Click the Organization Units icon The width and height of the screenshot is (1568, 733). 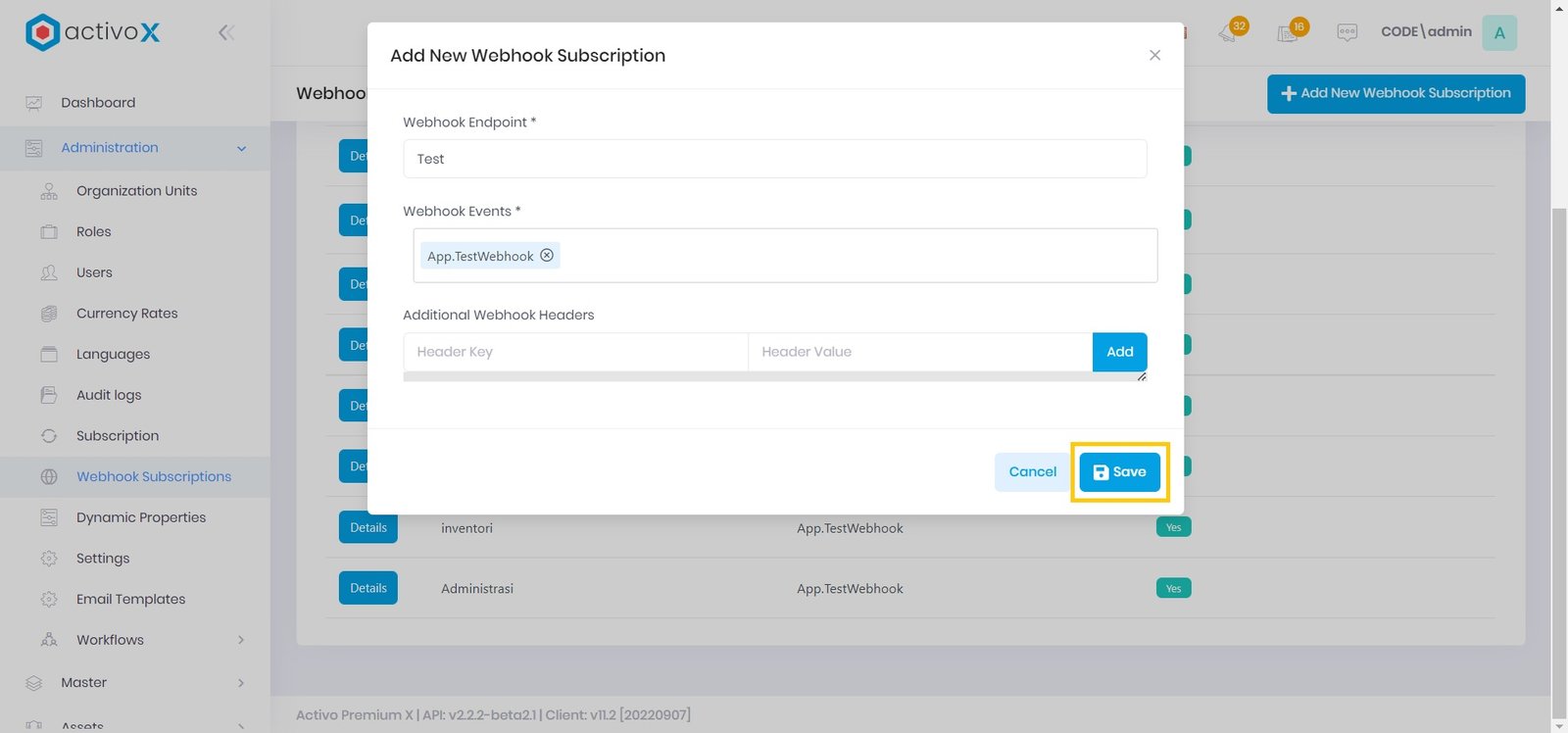click(49, 191)
